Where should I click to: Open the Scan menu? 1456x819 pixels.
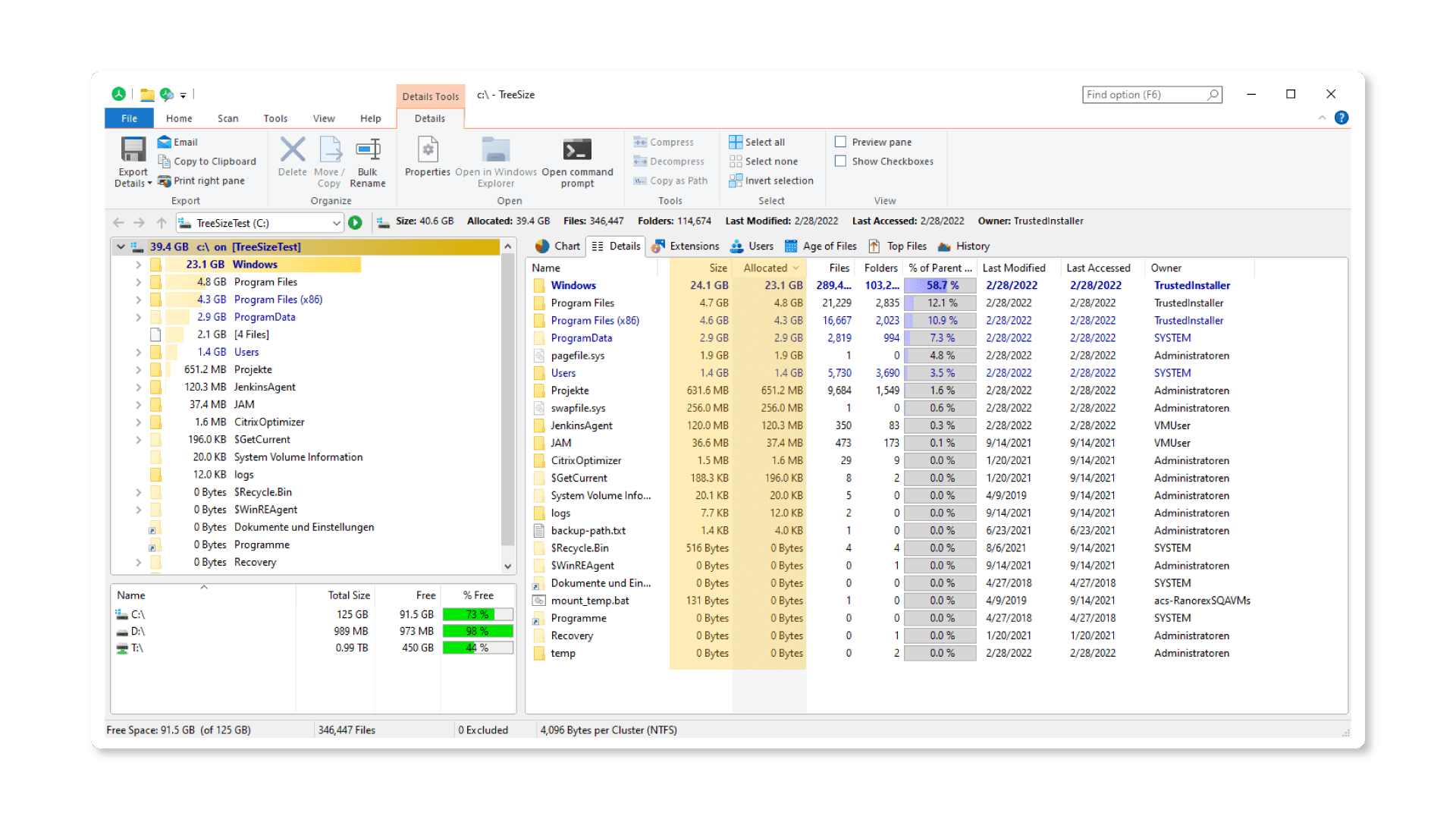(227, 118)
